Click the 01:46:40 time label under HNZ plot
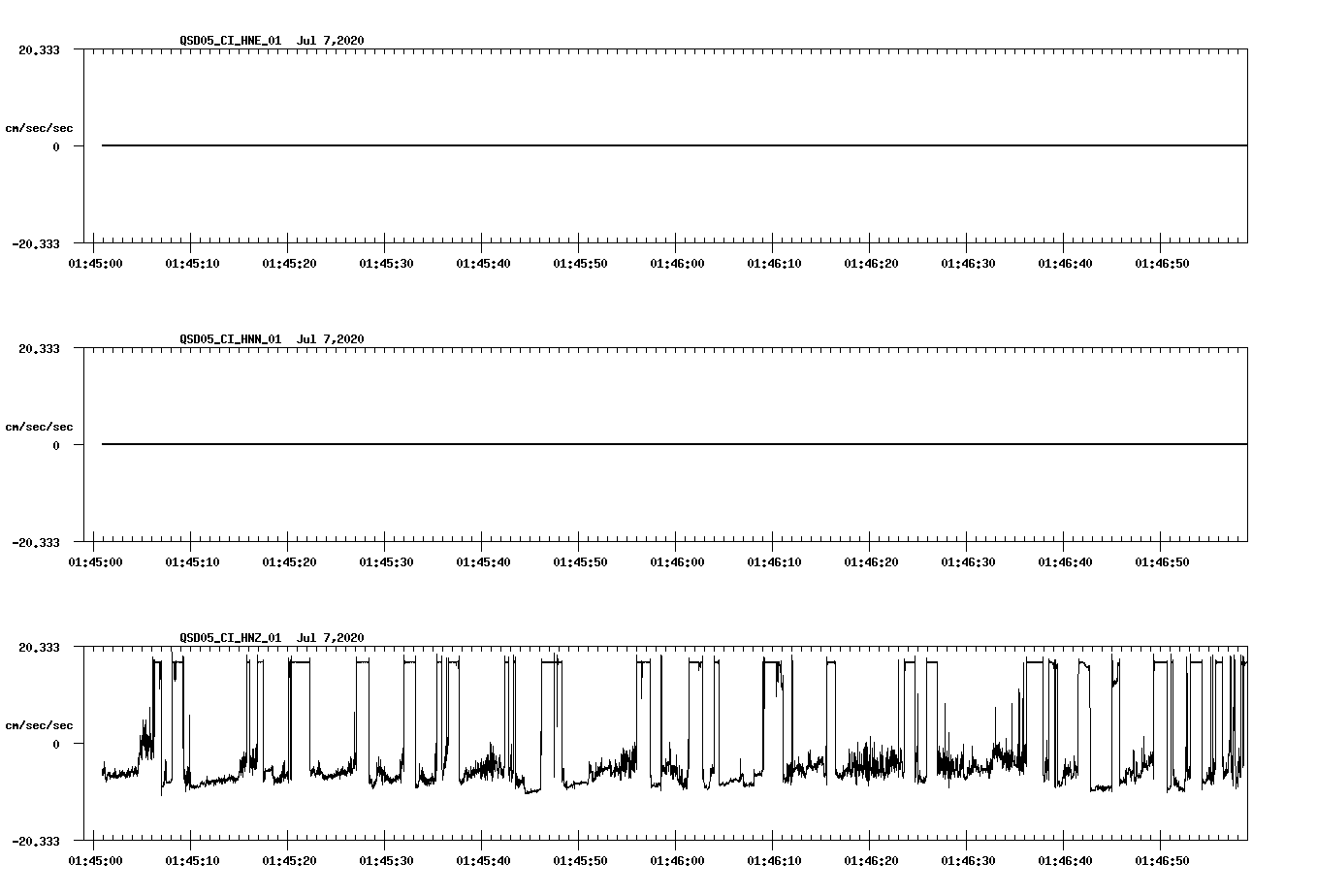Image resolution: width=1317 pixels, height=896 pixels. pos(1065,860)
